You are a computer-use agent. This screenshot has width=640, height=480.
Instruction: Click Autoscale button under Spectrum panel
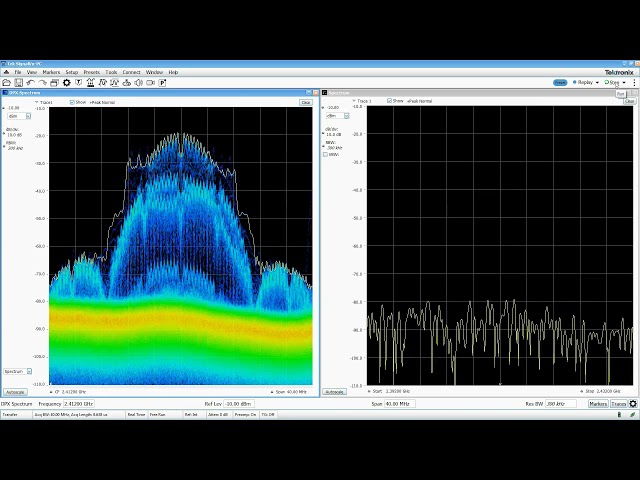[334, 392]
